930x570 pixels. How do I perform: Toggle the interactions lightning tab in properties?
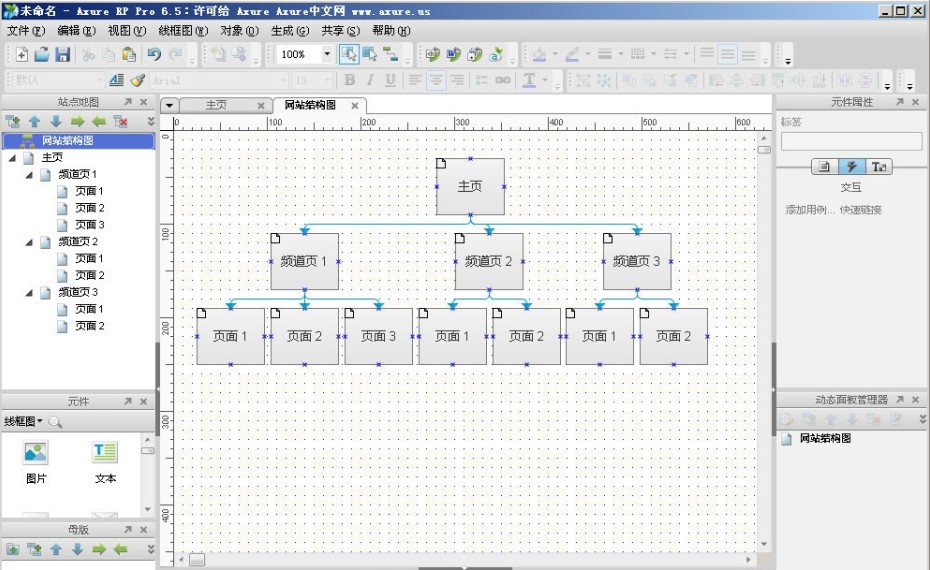tap(851, 167)
